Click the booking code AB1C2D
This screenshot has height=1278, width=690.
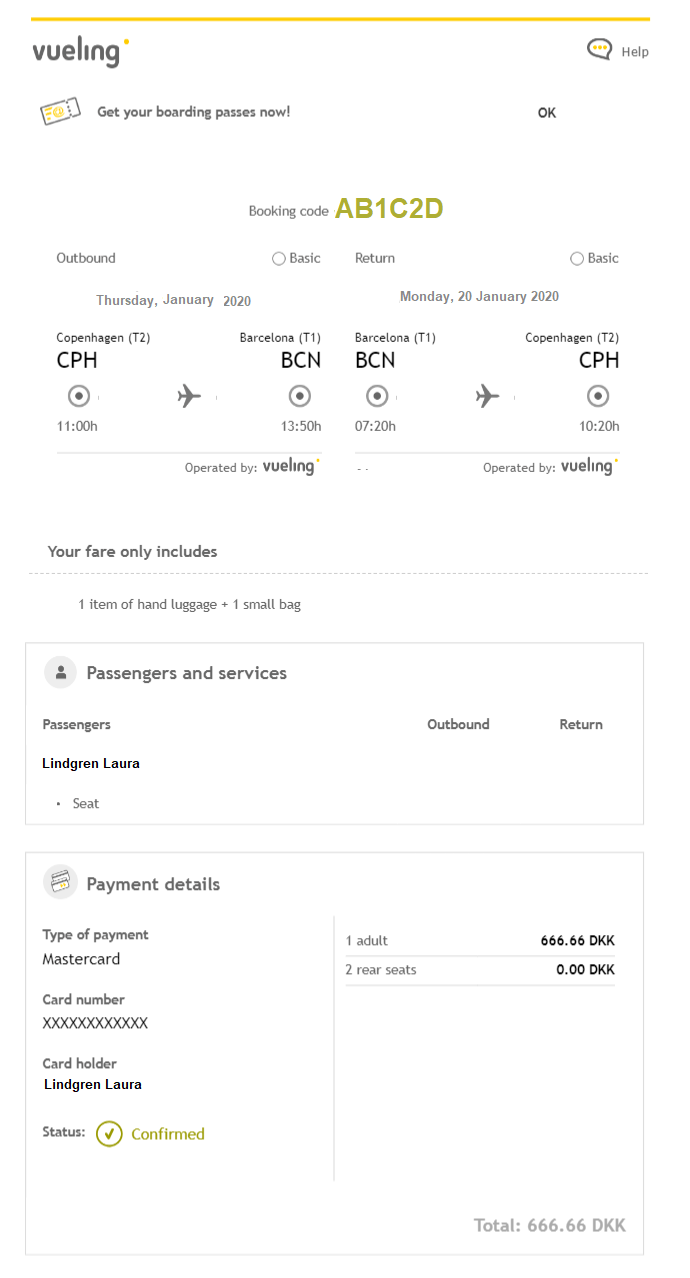(389, 209)
